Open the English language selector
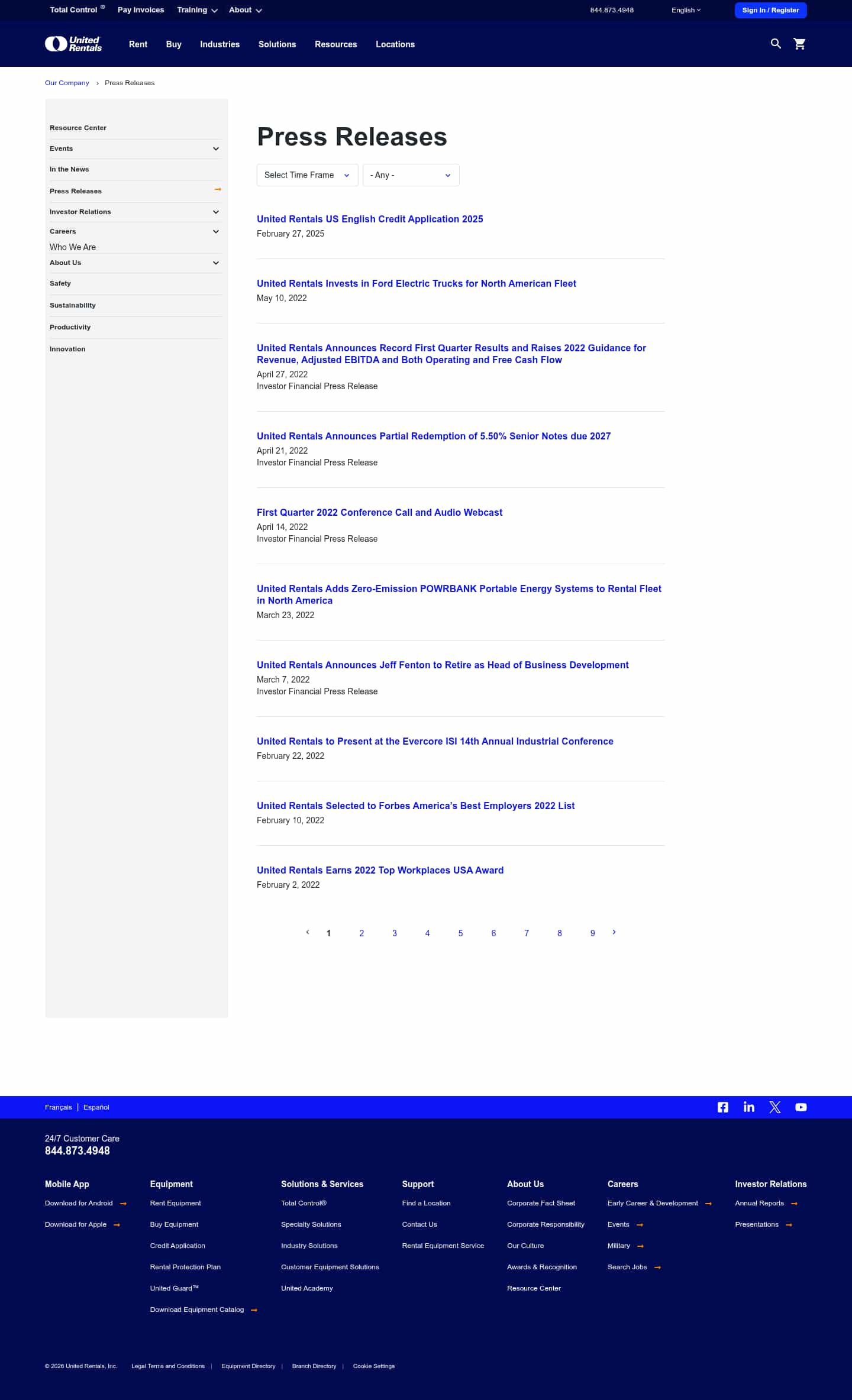The height and width of the screenshot is (1400, 852). 686,10
